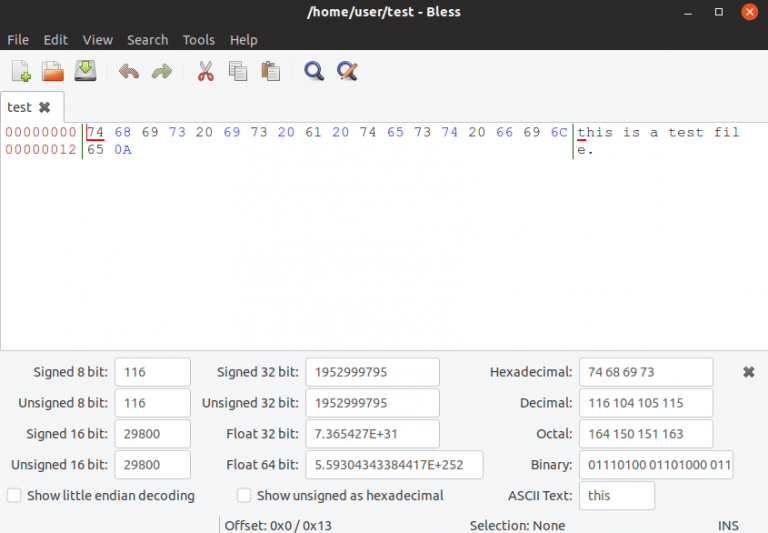Open the File menu
Image resolution: width=768 pixels, height=533 pixels.
point(18,40)
